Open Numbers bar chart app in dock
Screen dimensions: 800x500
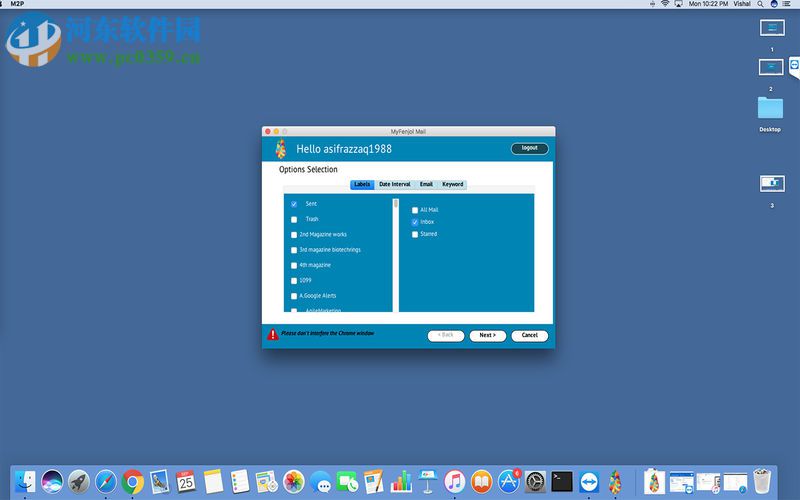401,482
